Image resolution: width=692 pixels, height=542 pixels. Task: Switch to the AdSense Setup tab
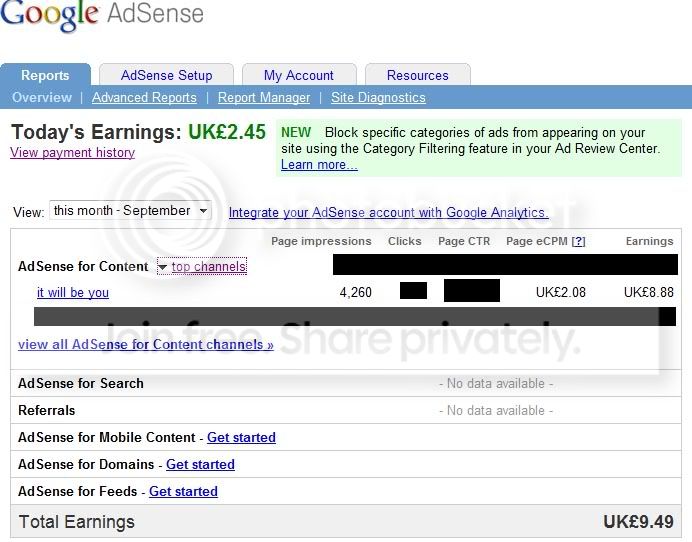pyautogui.click(x=166, y=75)
